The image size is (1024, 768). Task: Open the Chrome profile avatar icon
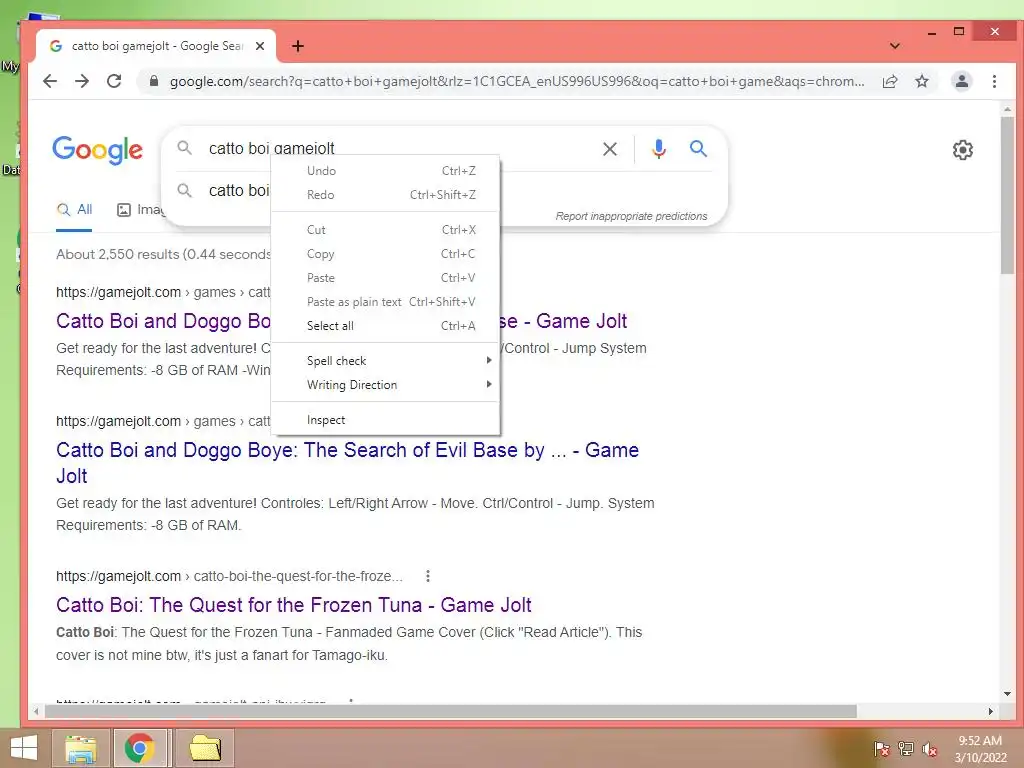point(961,81)
